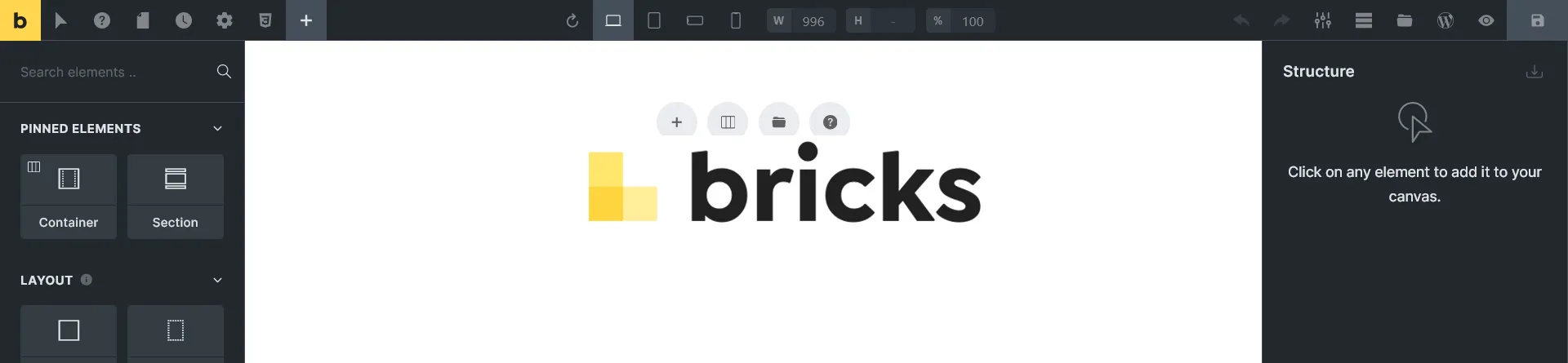Click the Search elements input field
Image resolution: width=1568 pixels, height=363 pixels.
pyautogui.click(x=113, y=72)
